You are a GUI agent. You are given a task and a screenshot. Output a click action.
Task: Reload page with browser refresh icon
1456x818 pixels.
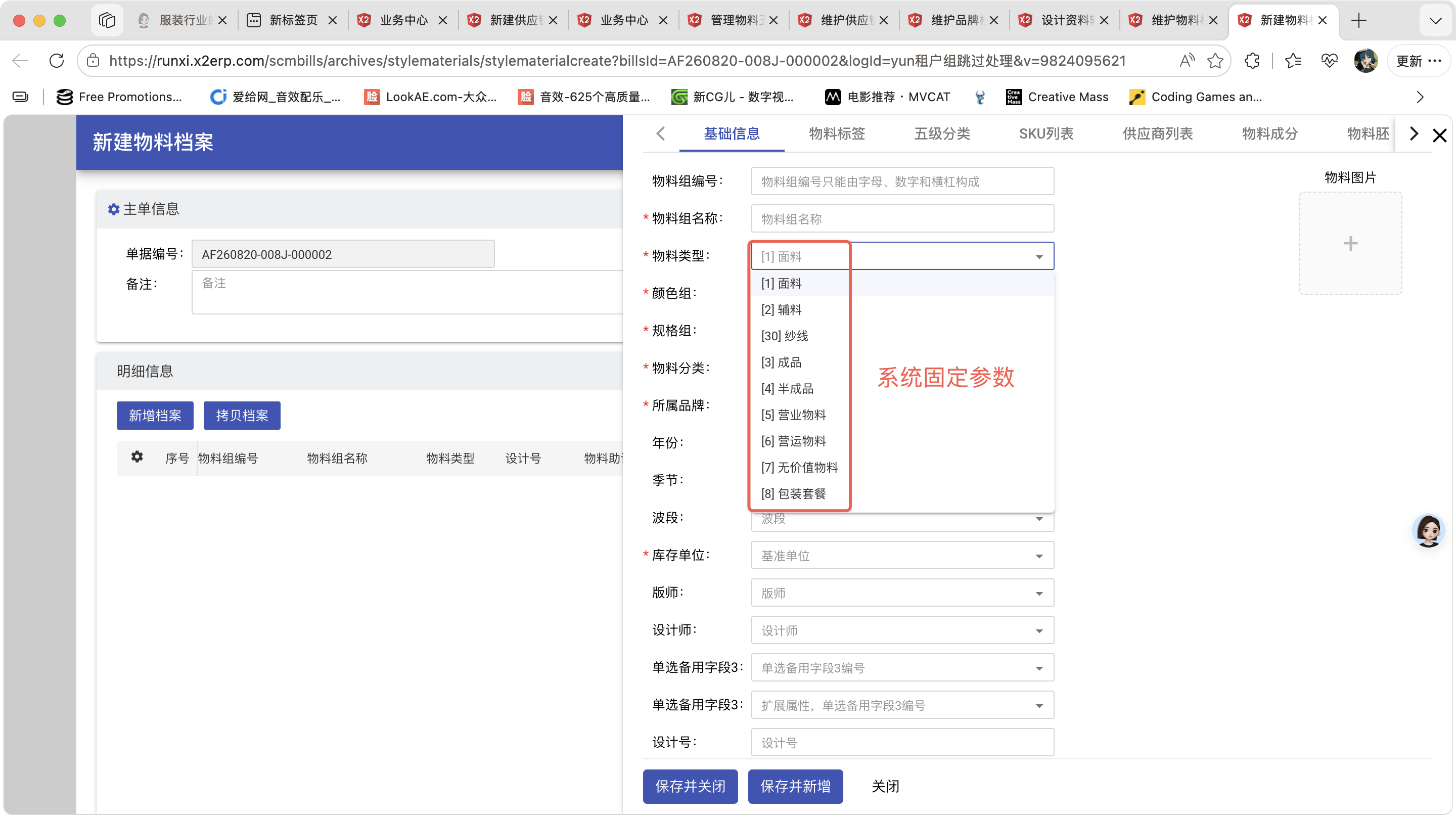point(57,61)
